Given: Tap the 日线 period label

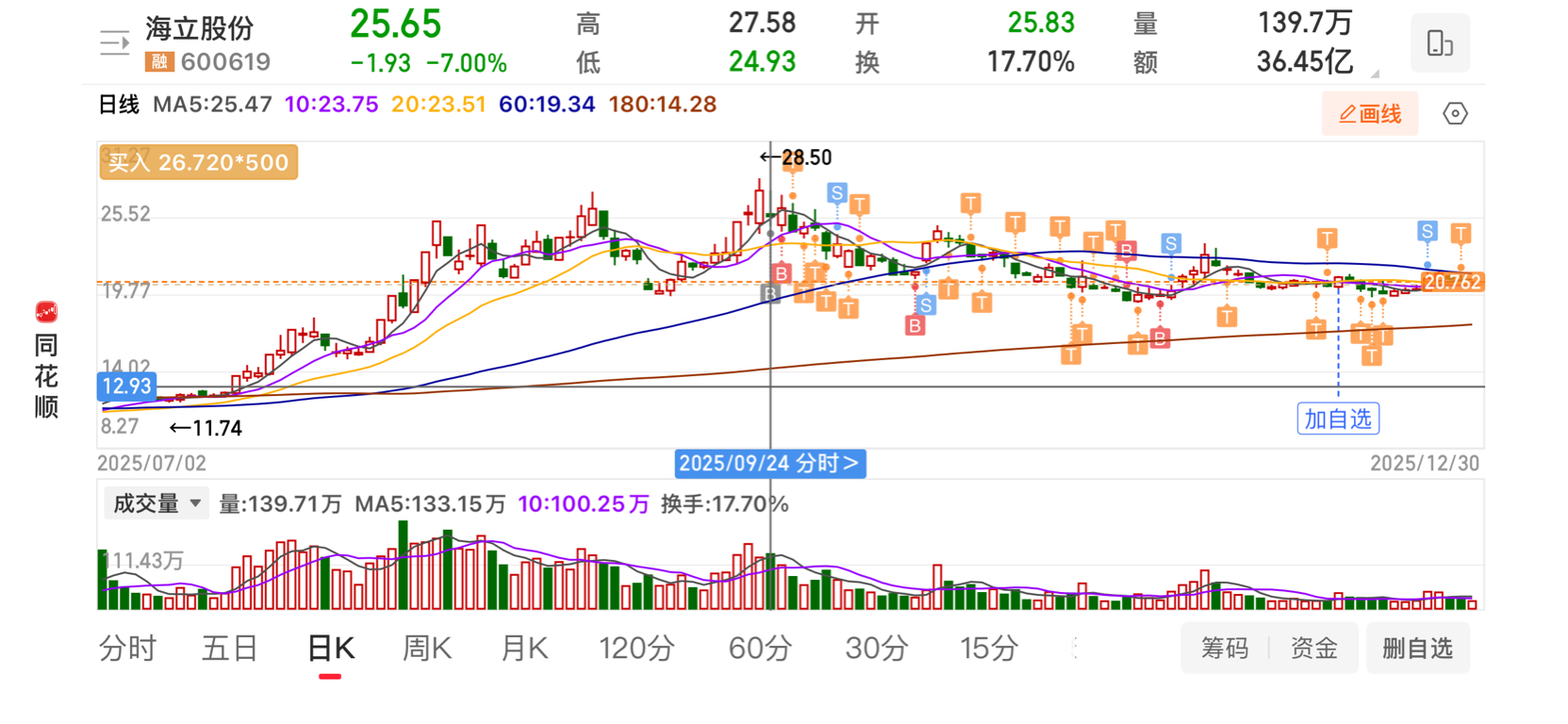Looking at the screenshot, I should click(119, 105).
